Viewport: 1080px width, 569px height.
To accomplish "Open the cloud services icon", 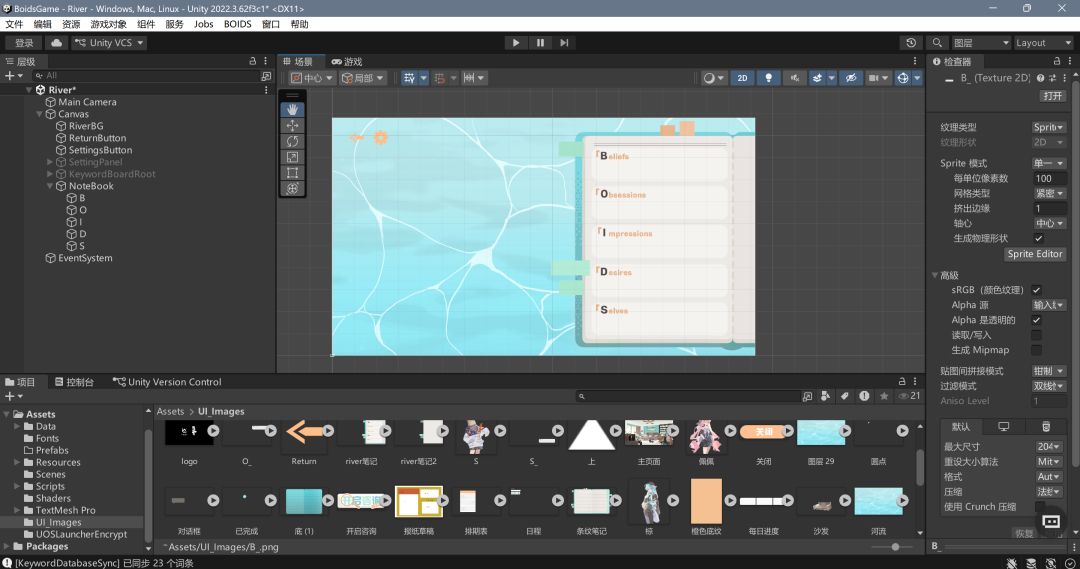I will tap(56, 43).
